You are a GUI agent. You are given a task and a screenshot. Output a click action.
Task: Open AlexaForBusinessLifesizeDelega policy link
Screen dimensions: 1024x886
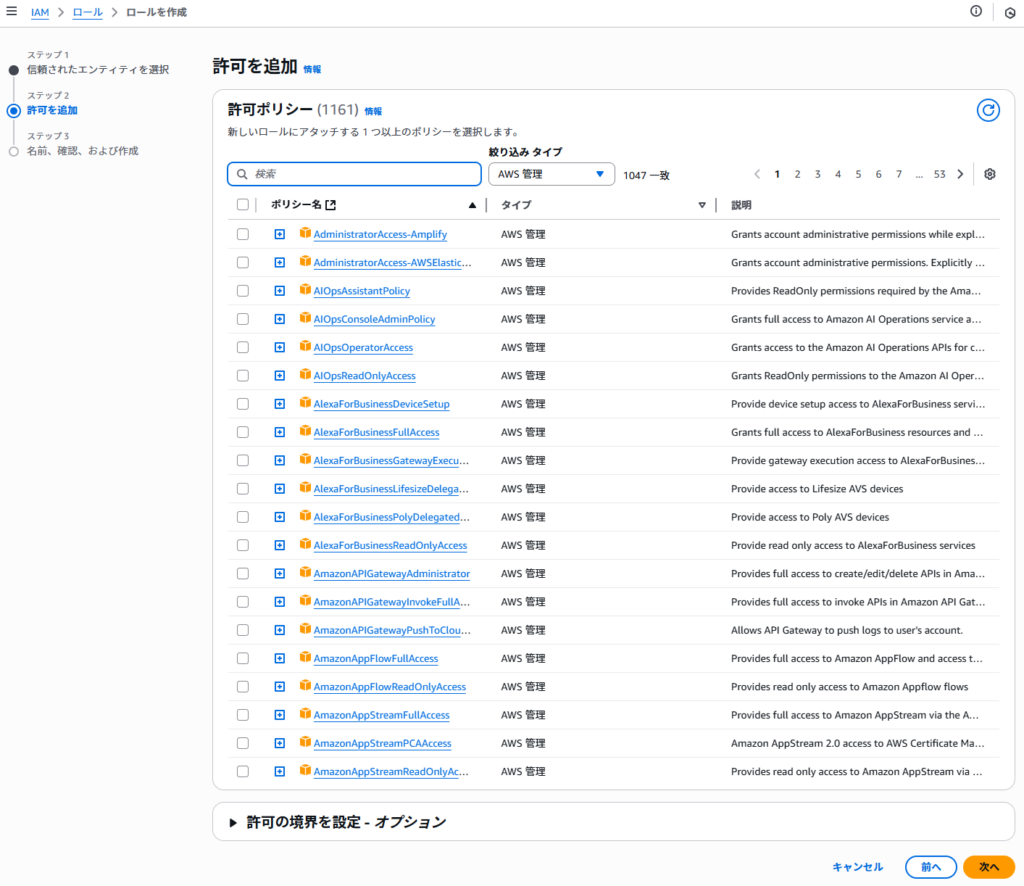pyautogui.click(x=391, y=489)
